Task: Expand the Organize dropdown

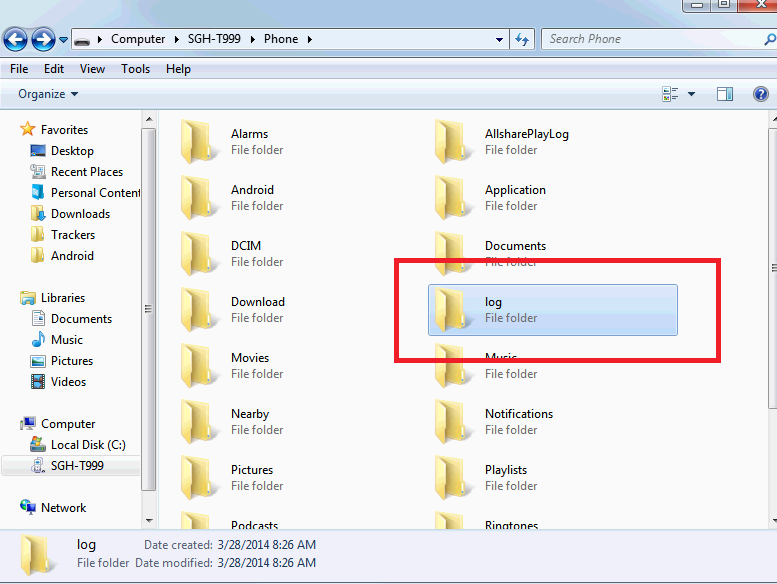Action: 48,94
